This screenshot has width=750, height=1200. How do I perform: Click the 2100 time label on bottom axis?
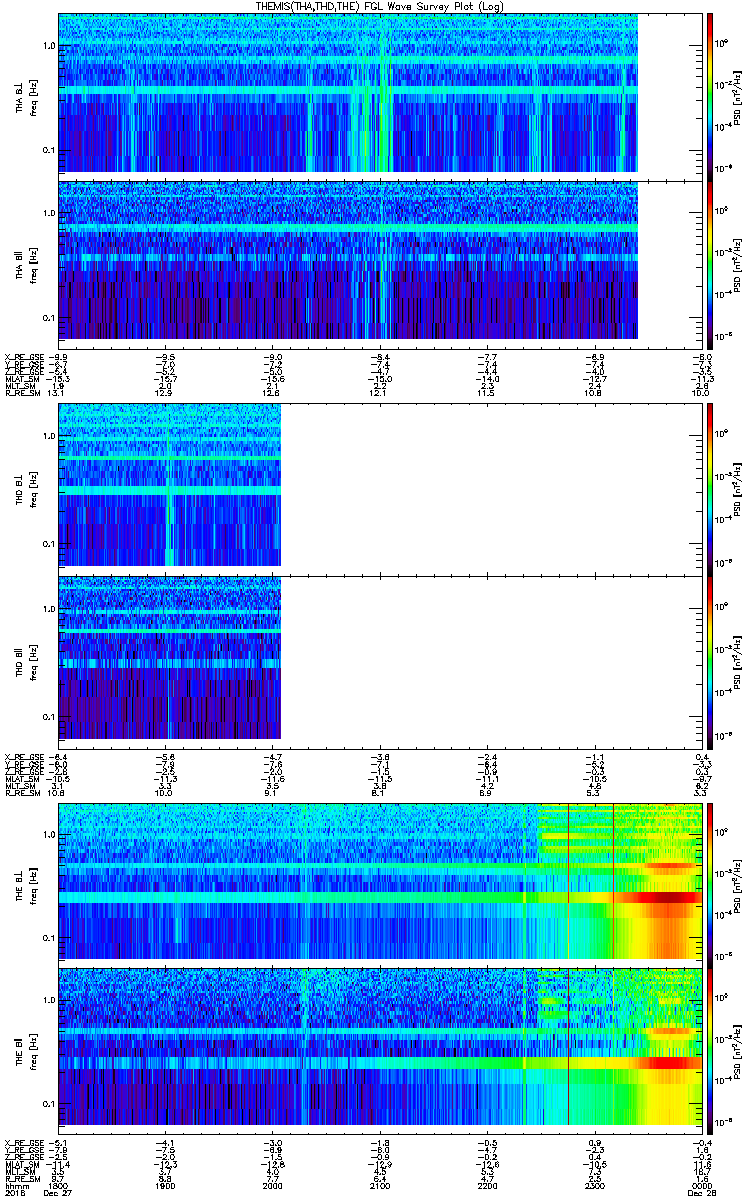tap(380, 1186)
